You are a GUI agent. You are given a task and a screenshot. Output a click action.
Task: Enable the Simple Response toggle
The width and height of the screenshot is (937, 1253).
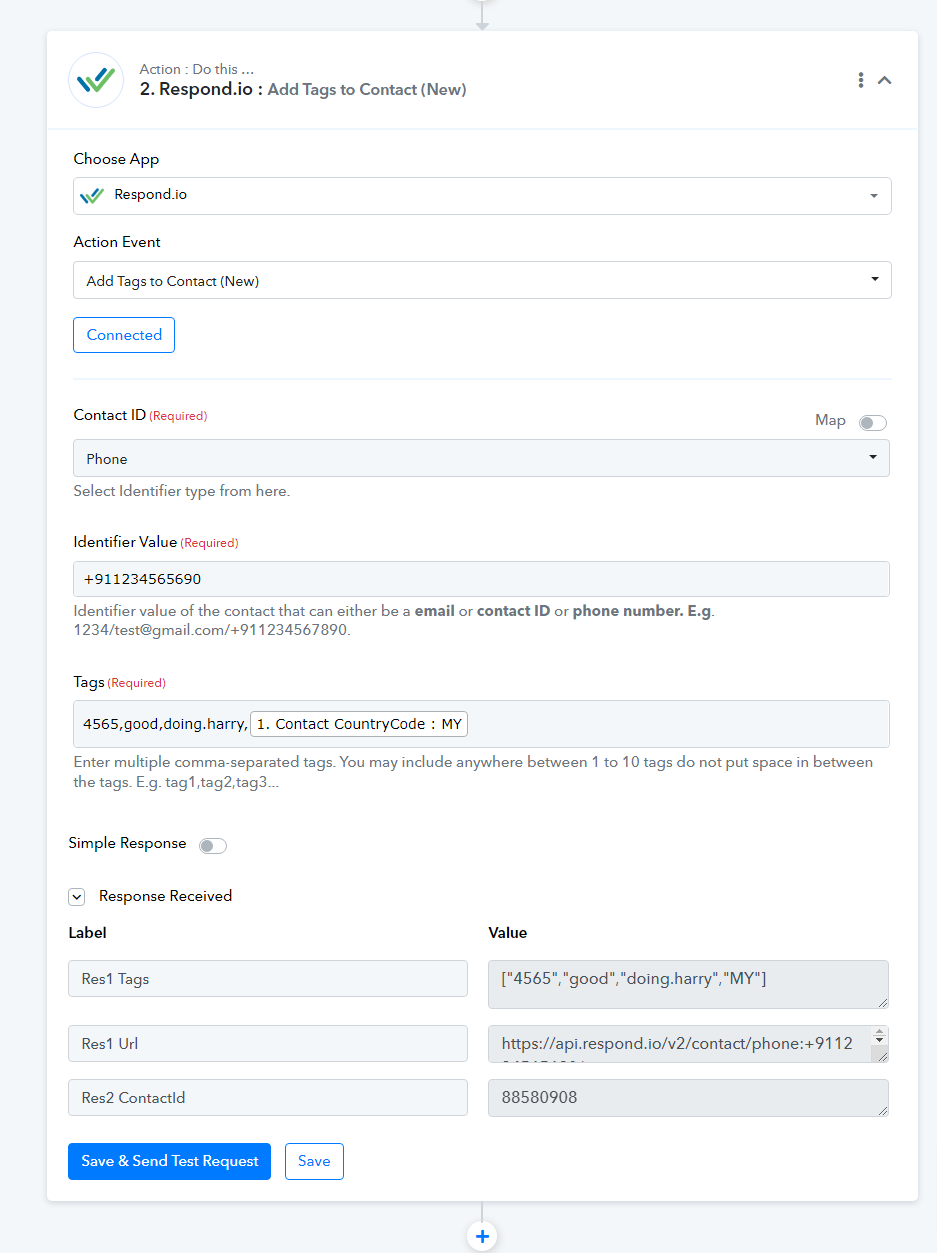coord(213,846)
